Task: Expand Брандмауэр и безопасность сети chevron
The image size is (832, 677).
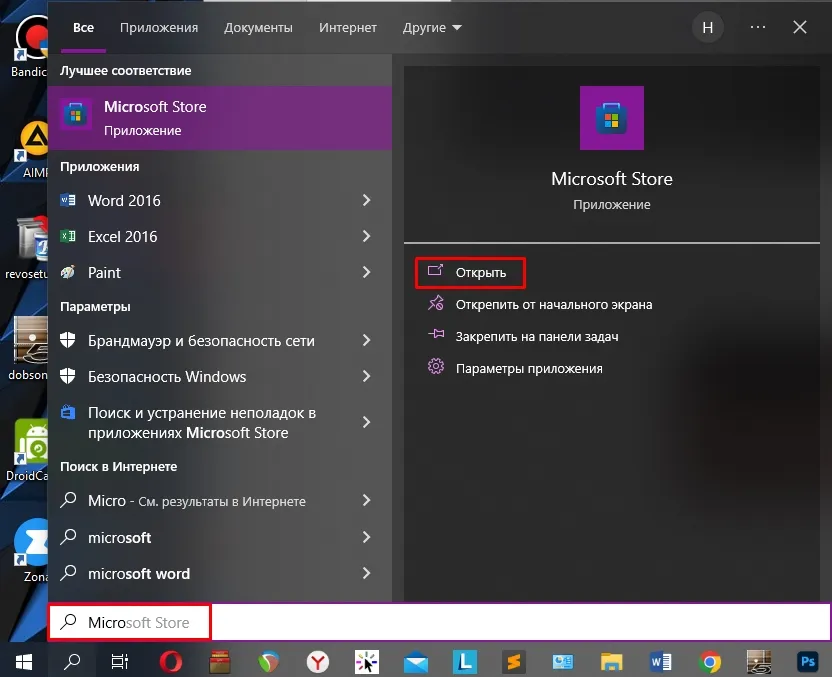Action: click(x=366, y=340)
